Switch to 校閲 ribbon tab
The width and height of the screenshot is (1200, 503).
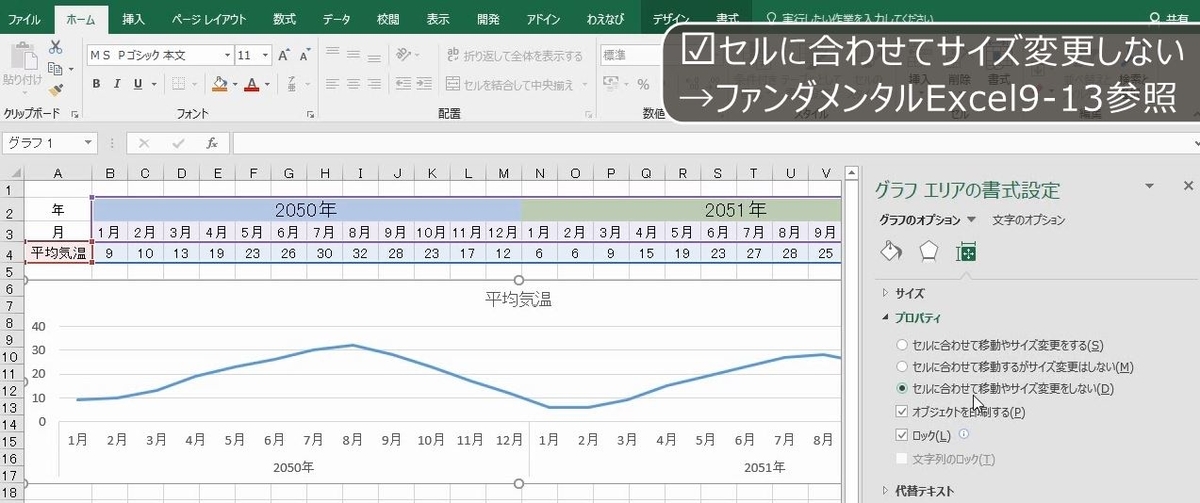[x=388, y=19]
